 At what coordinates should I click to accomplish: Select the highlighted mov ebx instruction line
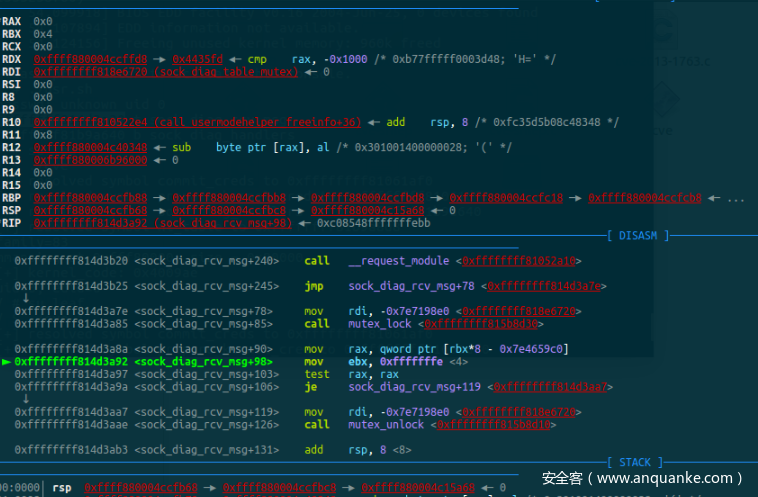click(300, 361)
